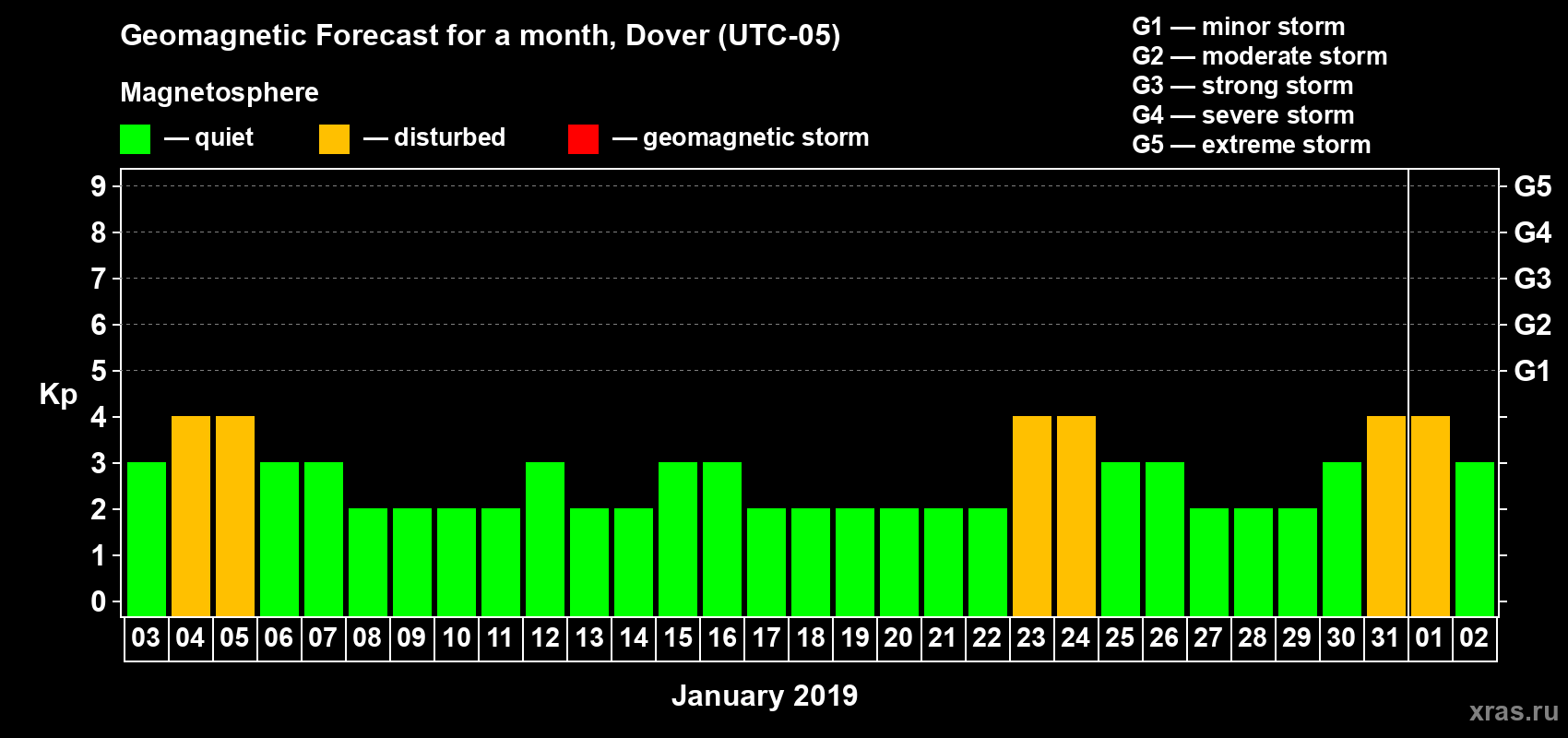1568x738 pixels.
Task: Click the green bar above day 08
Action: tap(368, 563)
